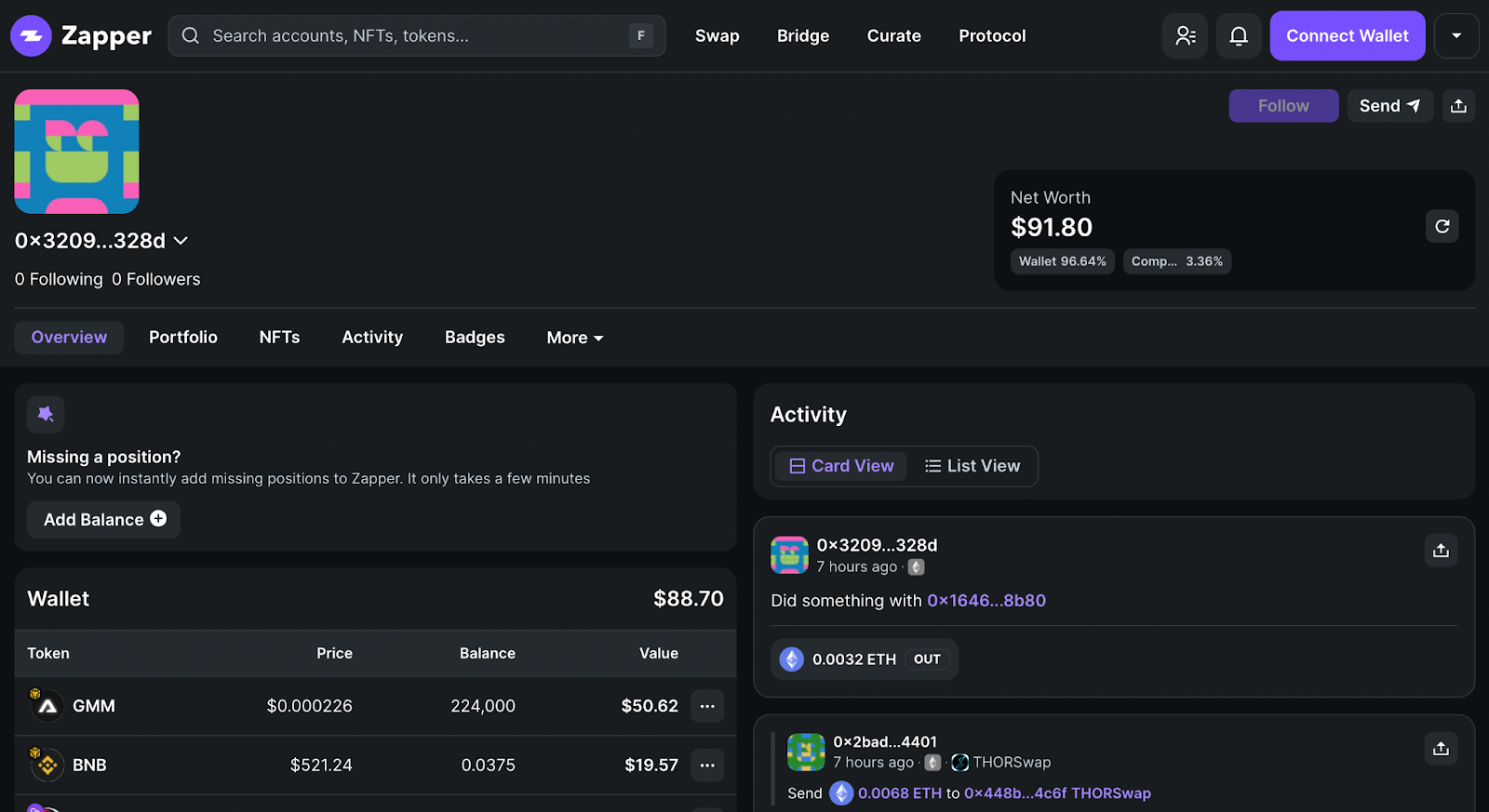Click avatar on 0x2bad...4401 activity card
Viewport: 1489px width, 812px height.
806,752
